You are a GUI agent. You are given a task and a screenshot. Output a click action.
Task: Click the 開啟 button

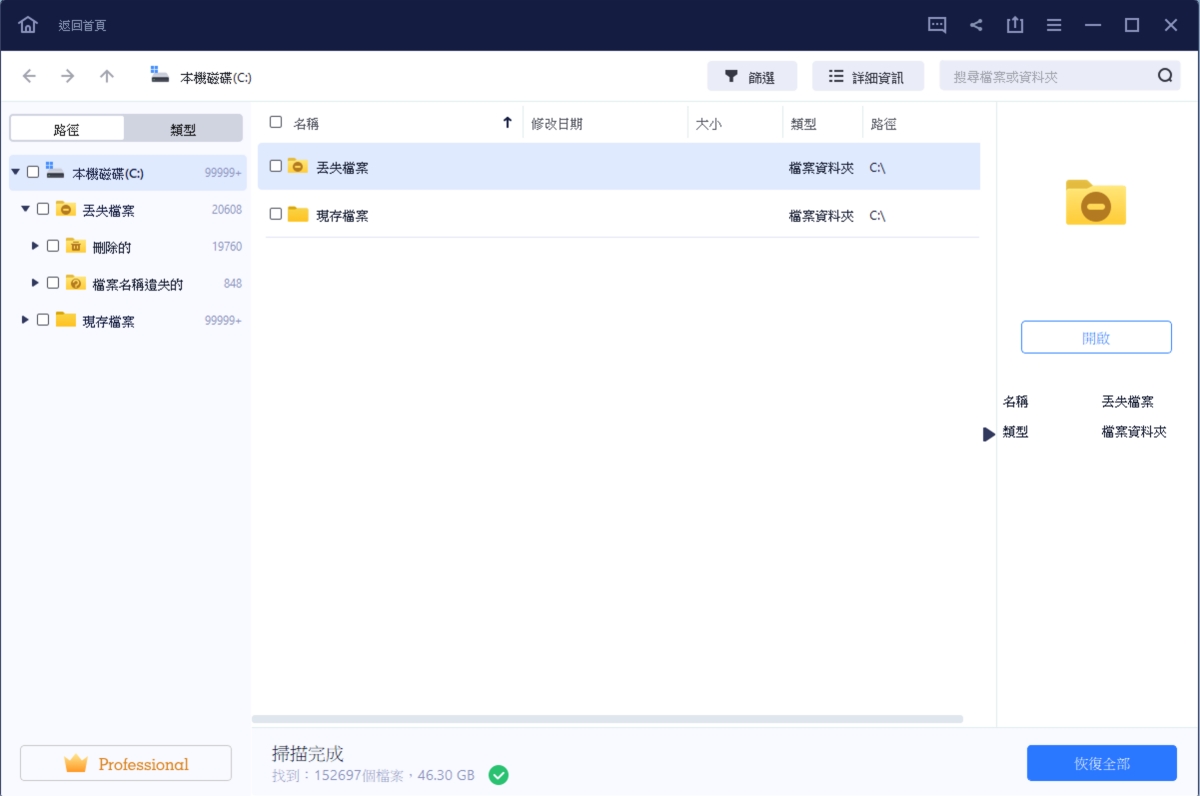pos(1096,338)
